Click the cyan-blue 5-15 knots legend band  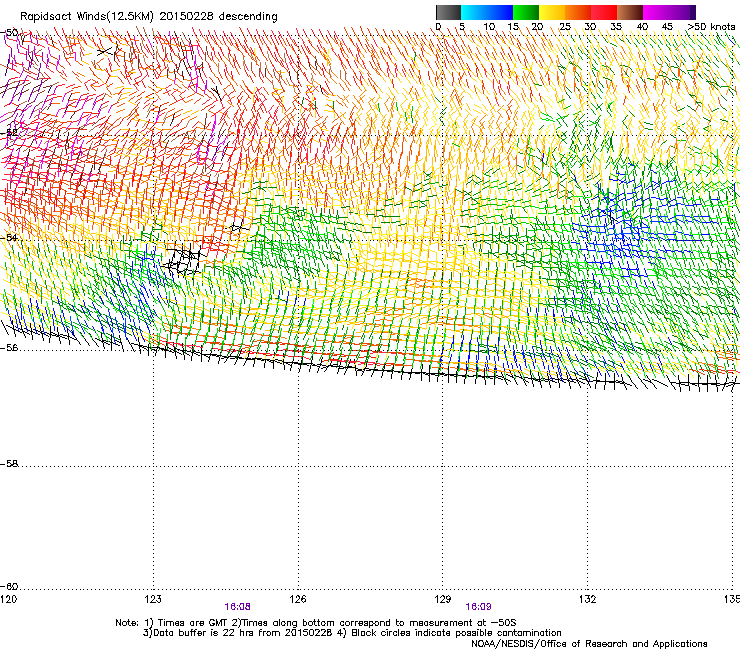[487, 12]
